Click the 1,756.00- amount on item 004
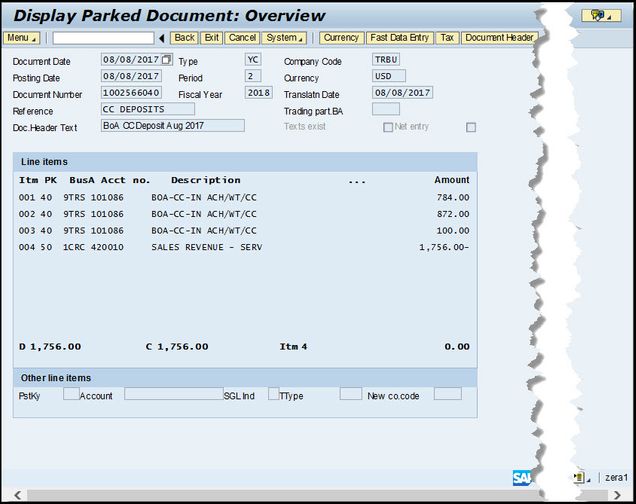 pos(444,247)
